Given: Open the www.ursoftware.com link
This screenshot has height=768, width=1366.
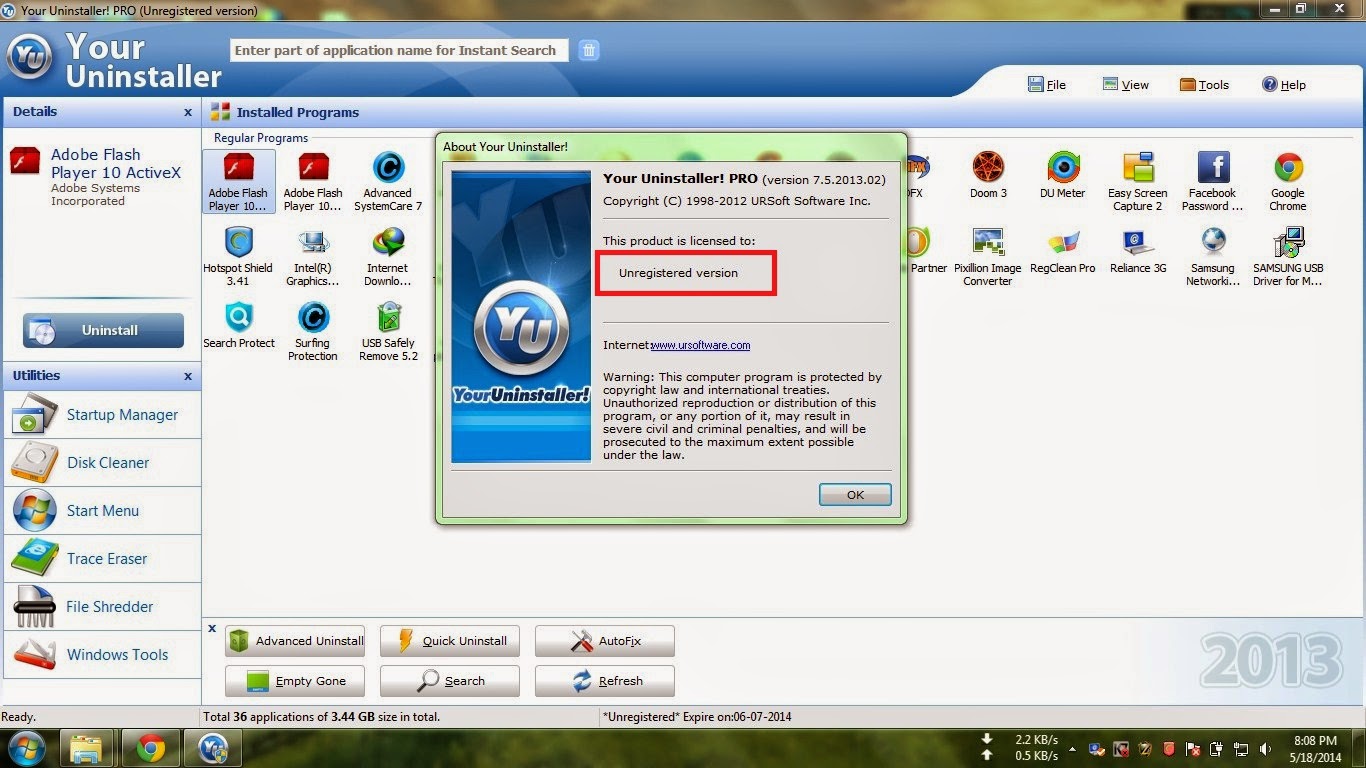Looking at the screenshot, I should click(700, 346).
